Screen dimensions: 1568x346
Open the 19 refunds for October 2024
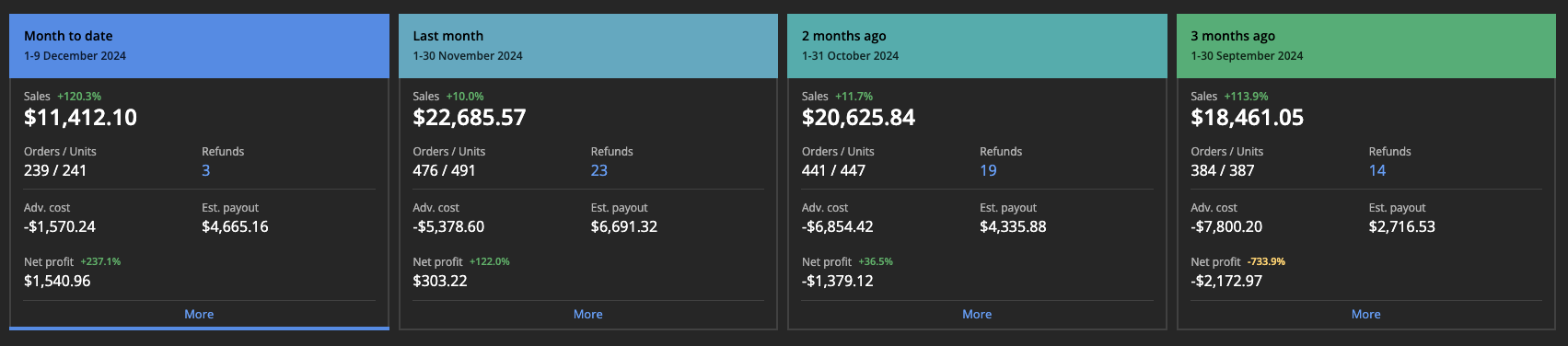[x=988, y=170]
